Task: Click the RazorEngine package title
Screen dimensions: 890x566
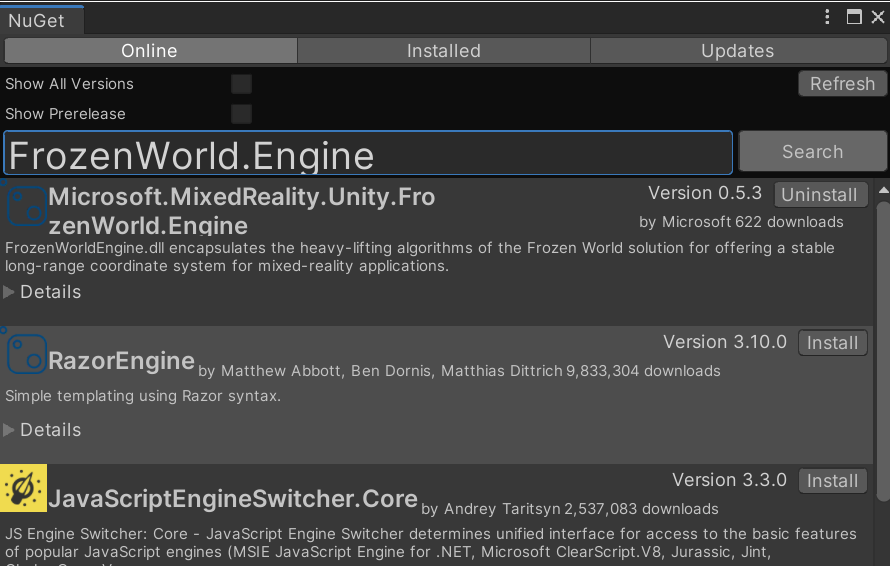Action: click(121, 360)
